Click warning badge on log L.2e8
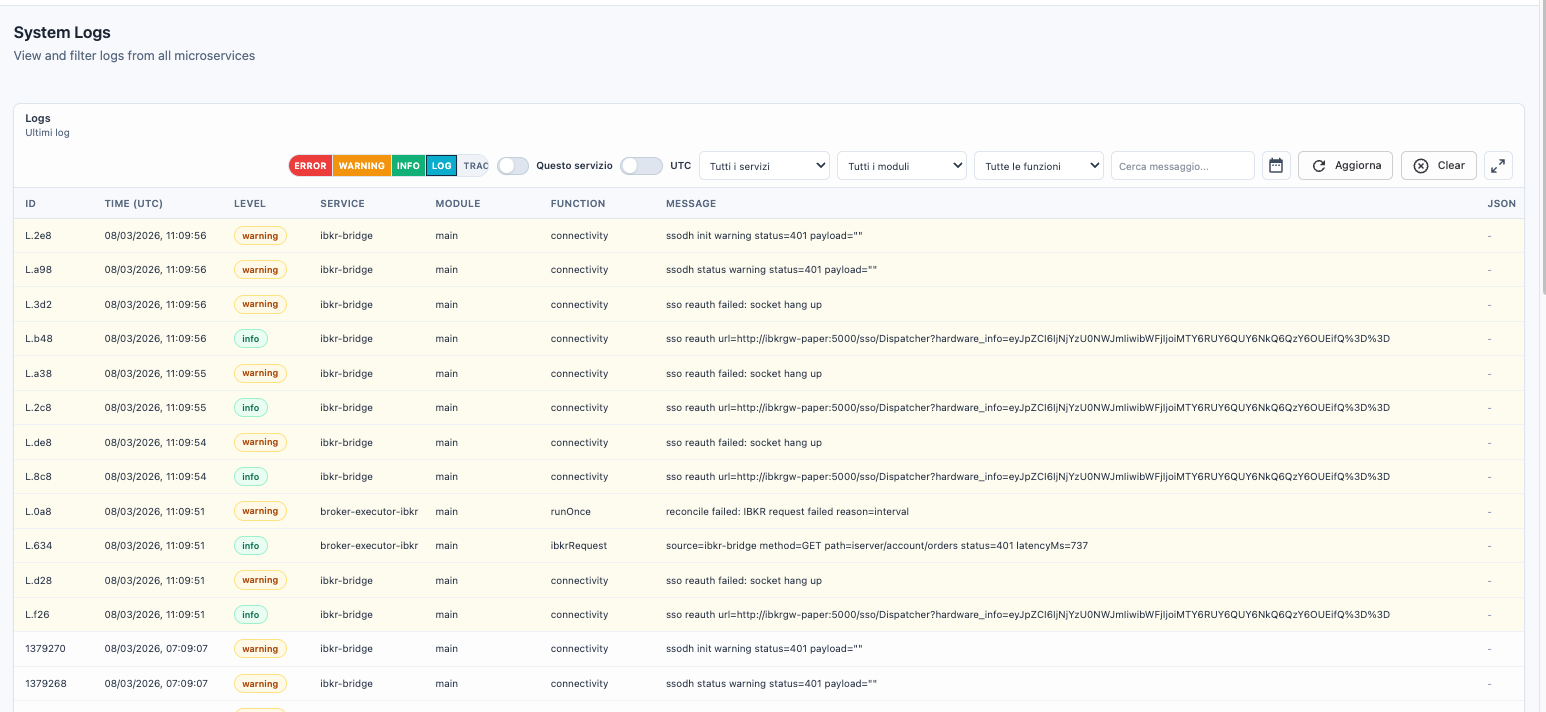The width and height of the screenshot is (1546, 712). (x=260, y=236)
